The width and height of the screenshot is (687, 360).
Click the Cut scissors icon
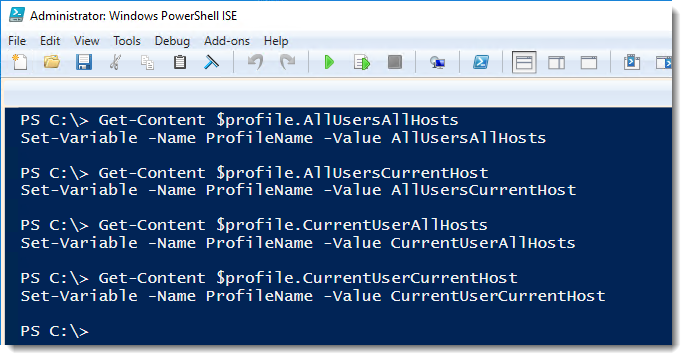pos(115,62)
